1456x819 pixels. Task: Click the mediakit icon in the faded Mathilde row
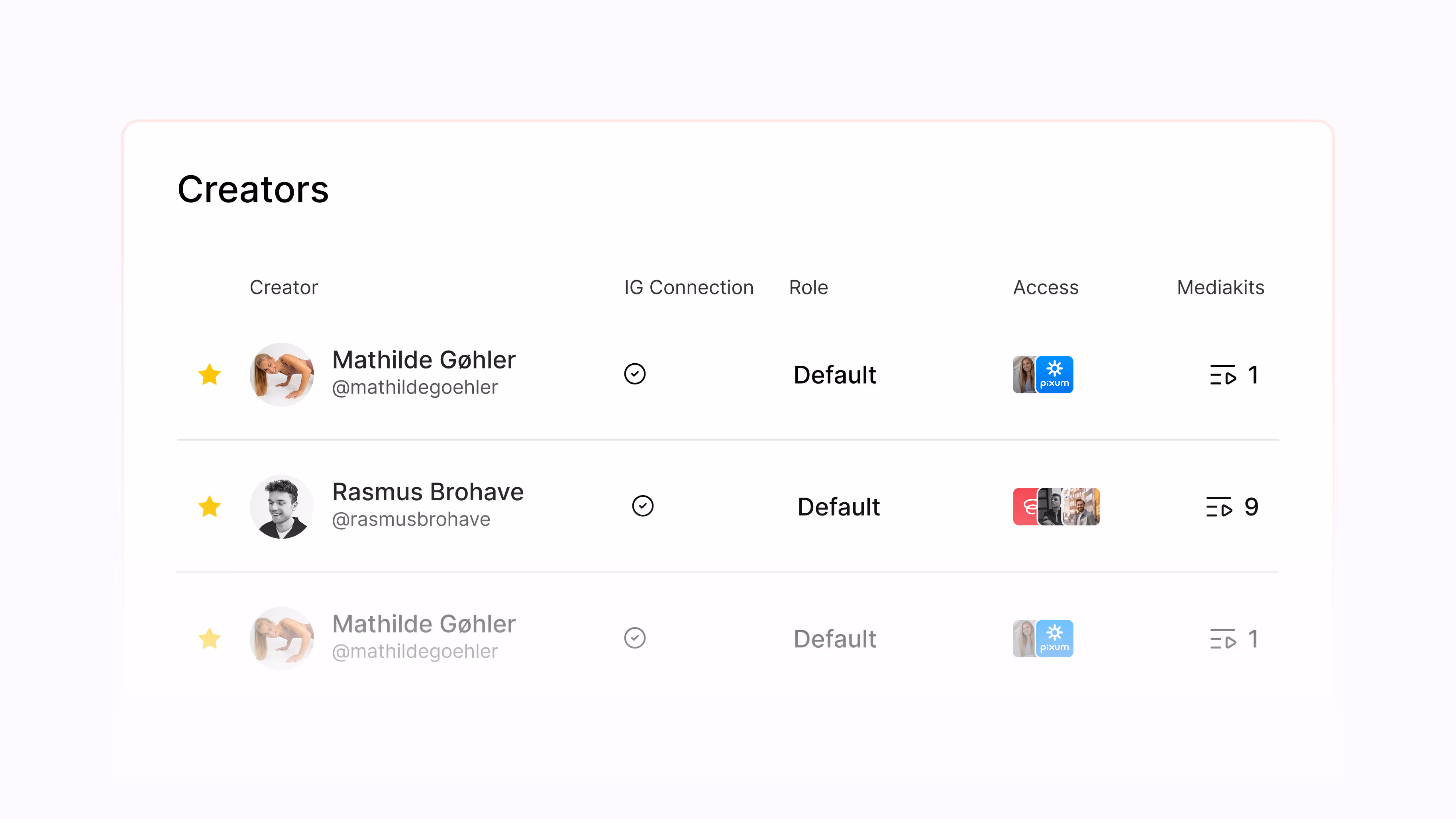[x=1222, y=638]
